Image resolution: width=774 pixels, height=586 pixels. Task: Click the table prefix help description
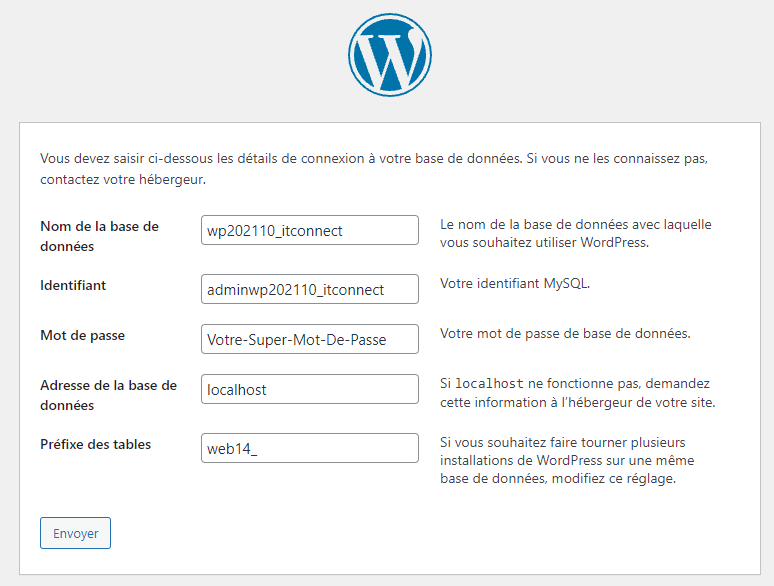(567, 460)
